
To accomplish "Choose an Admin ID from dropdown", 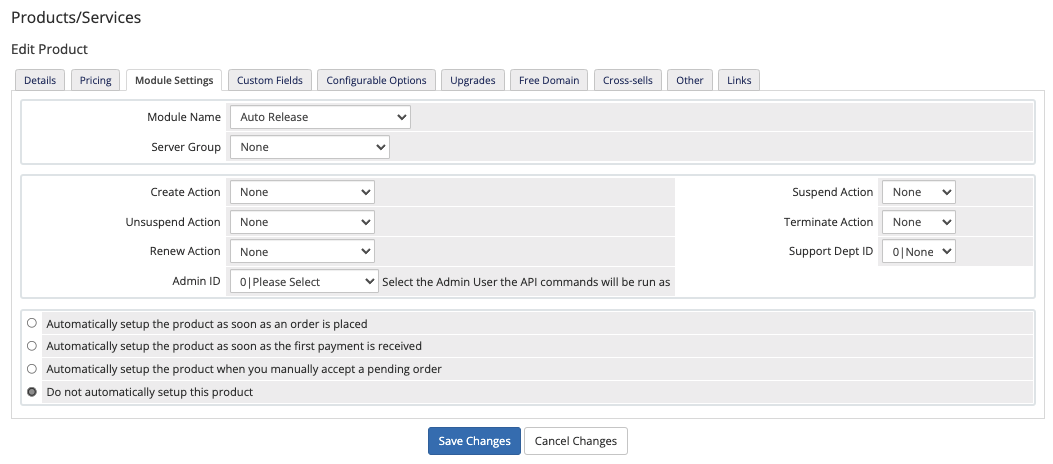I will 304,282.
